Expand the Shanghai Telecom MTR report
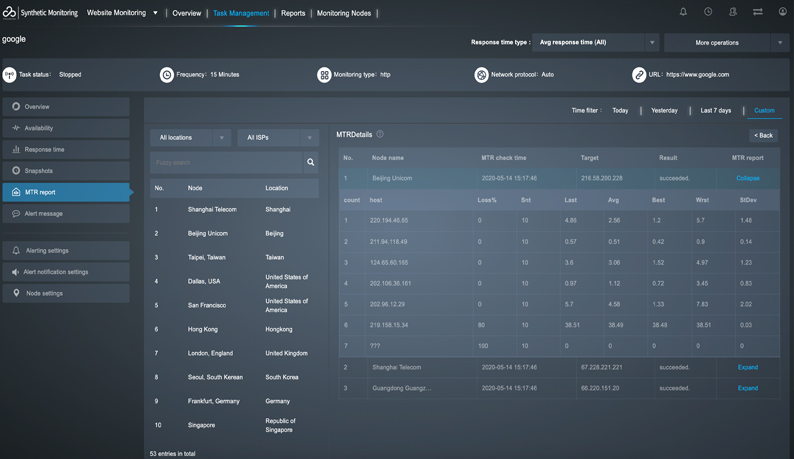Screen dimensions: 794x459 747,367
